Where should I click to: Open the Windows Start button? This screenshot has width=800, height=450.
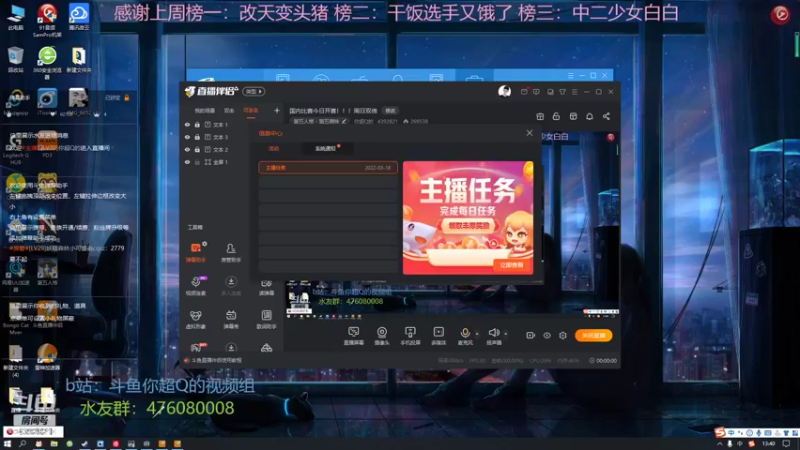(7, 444)
